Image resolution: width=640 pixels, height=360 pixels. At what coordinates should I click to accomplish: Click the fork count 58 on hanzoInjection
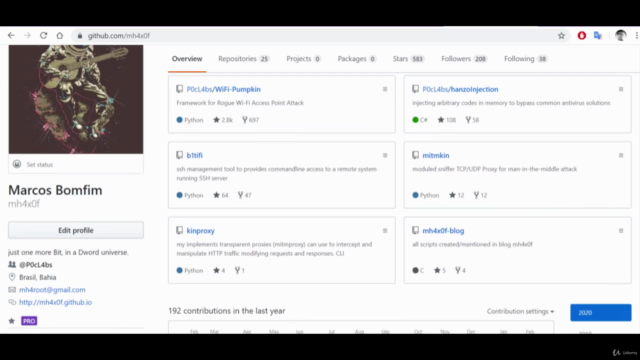[x=472, y=120]
